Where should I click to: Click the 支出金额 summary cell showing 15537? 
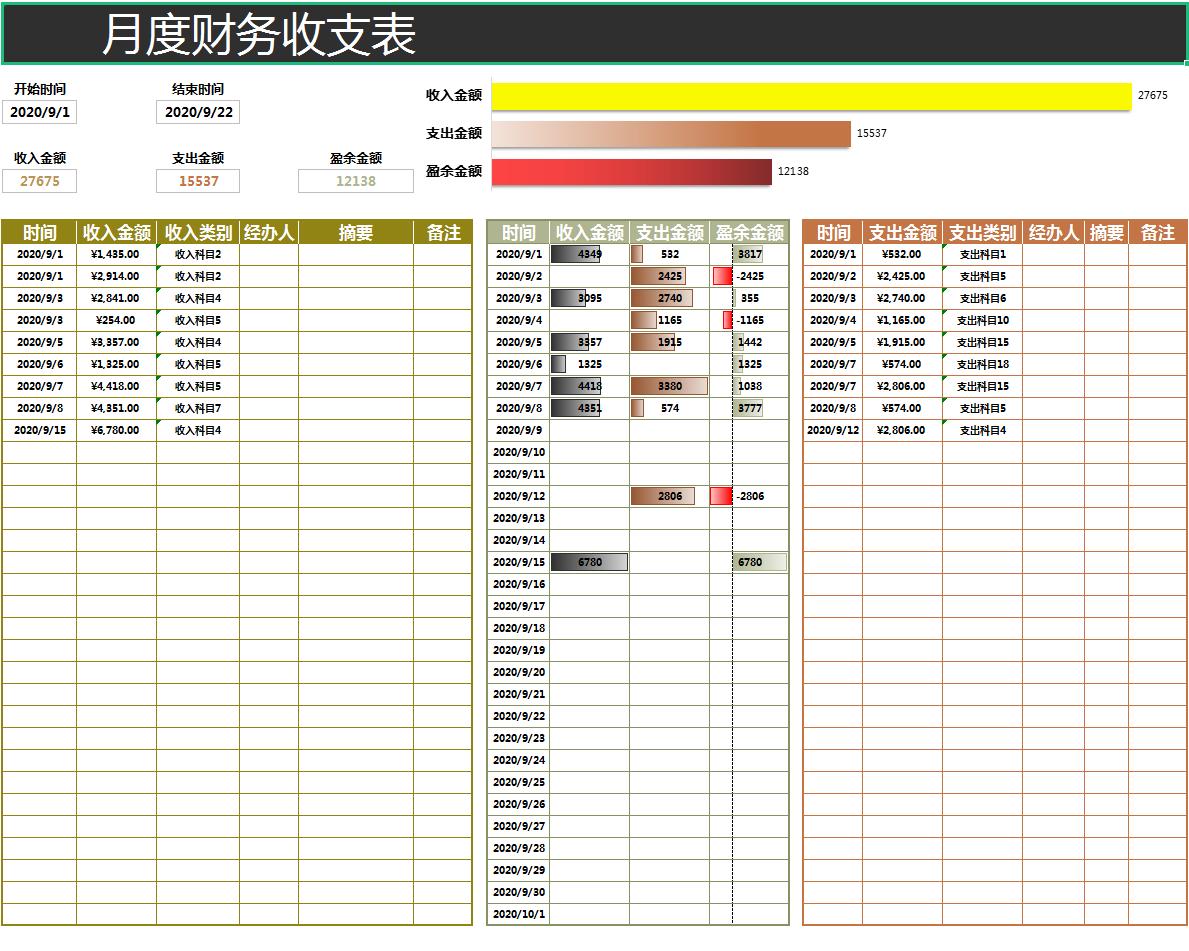pos(196,181)
